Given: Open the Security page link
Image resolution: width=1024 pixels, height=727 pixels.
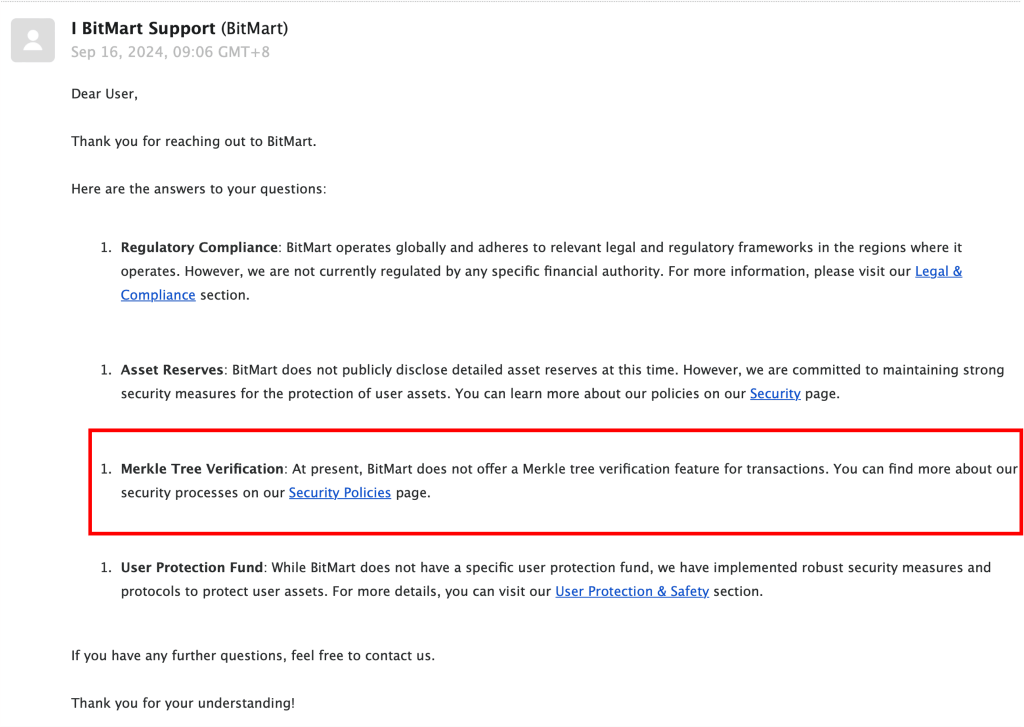Looking at the screenshot, I should click(775, 394).
